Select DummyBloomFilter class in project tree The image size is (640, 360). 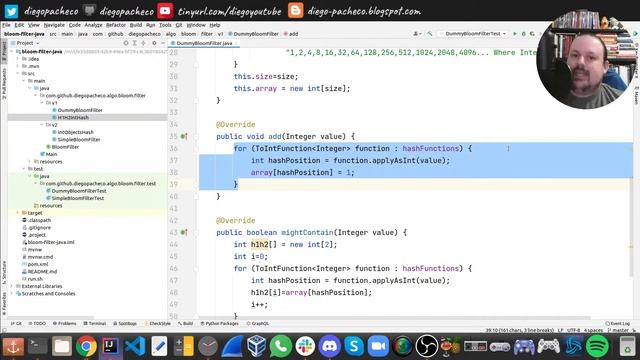click(80, 110)
